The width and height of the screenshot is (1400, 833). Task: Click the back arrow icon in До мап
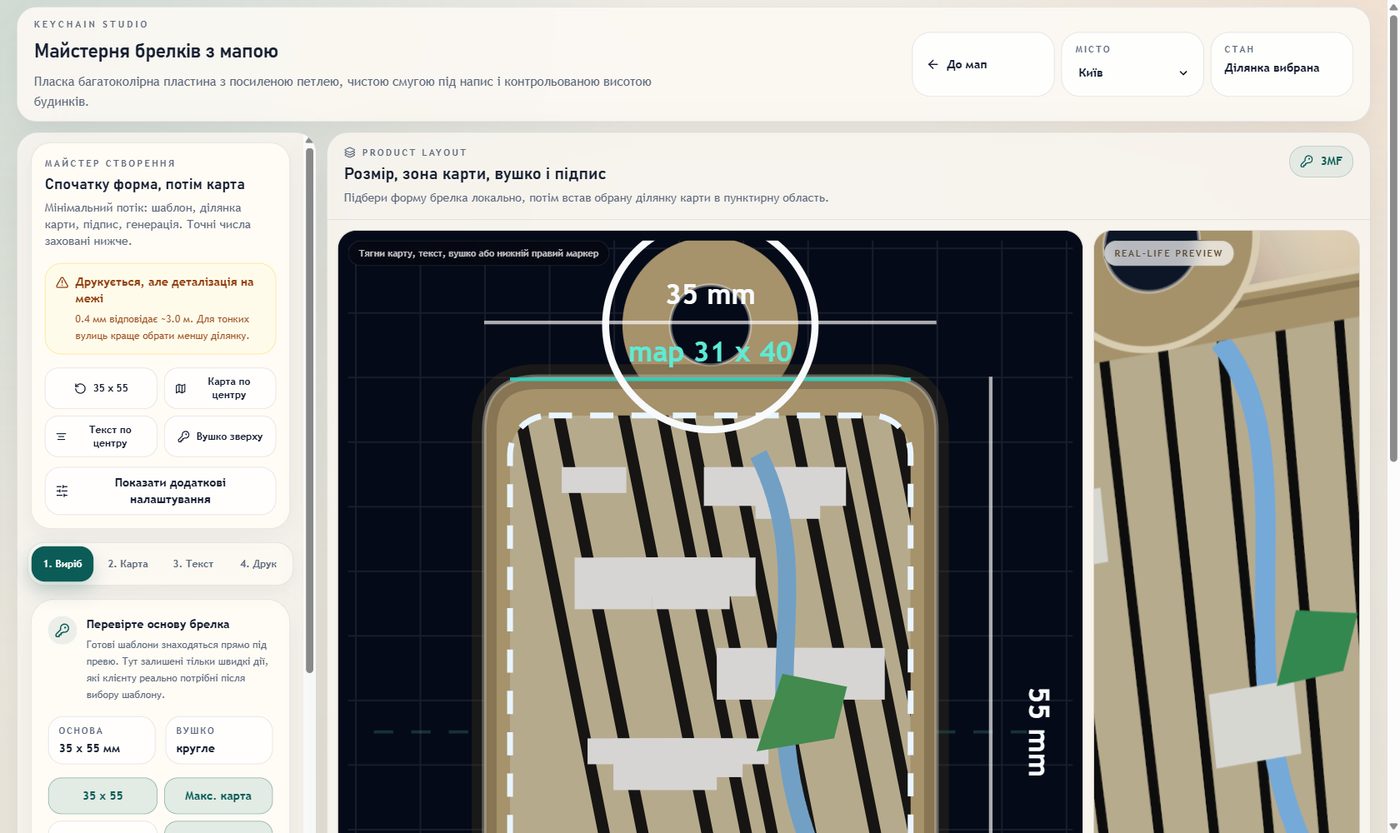932,64
